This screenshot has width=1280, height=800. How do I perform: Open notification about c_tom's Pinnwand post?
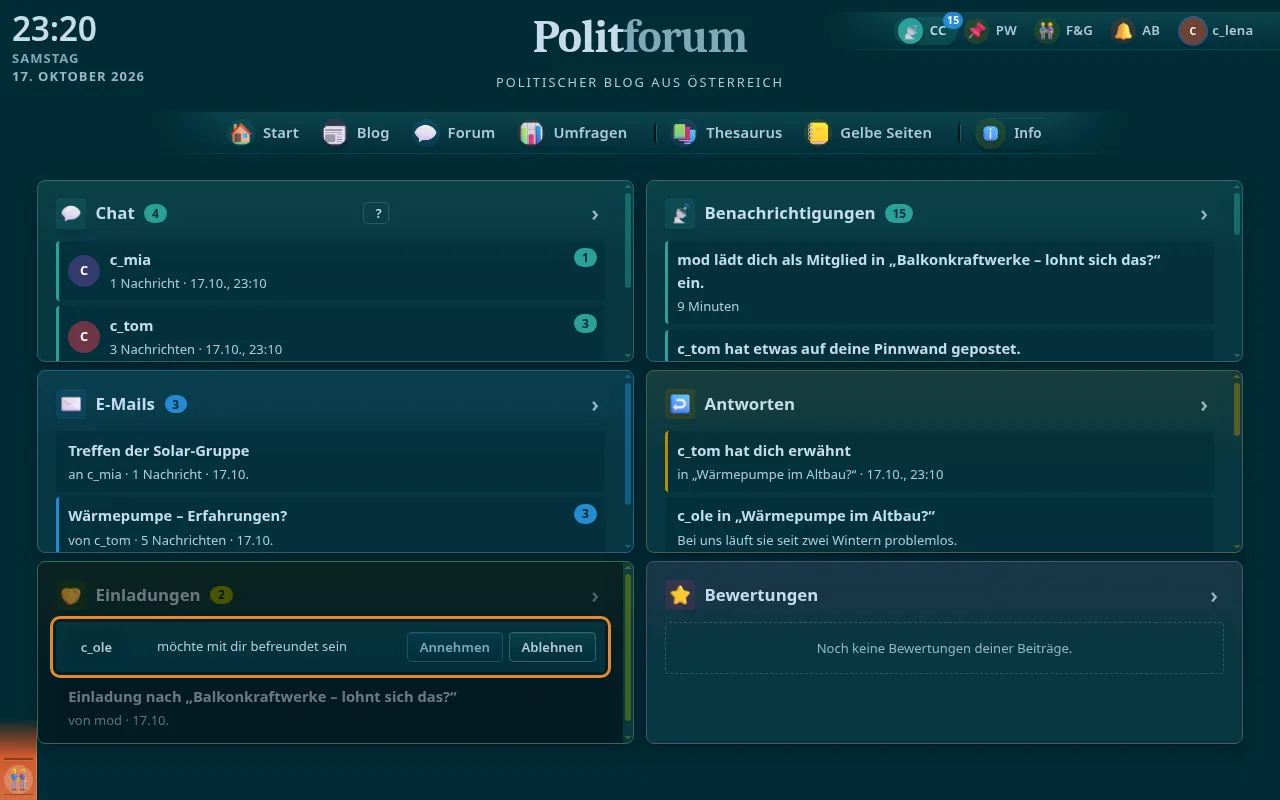940,346
